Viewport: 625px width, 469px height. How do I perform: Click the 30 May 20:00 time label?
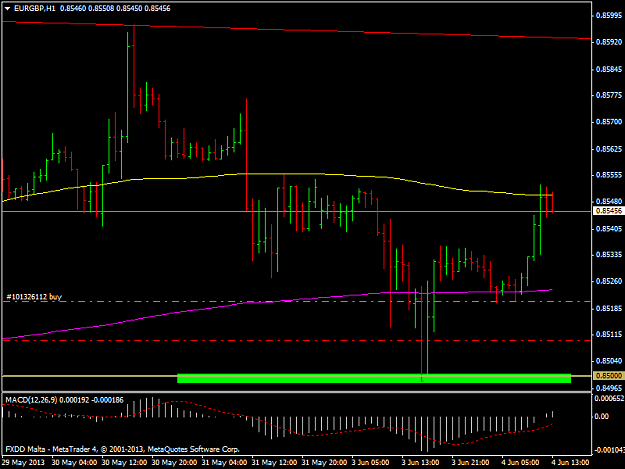(x=174, y=463)
